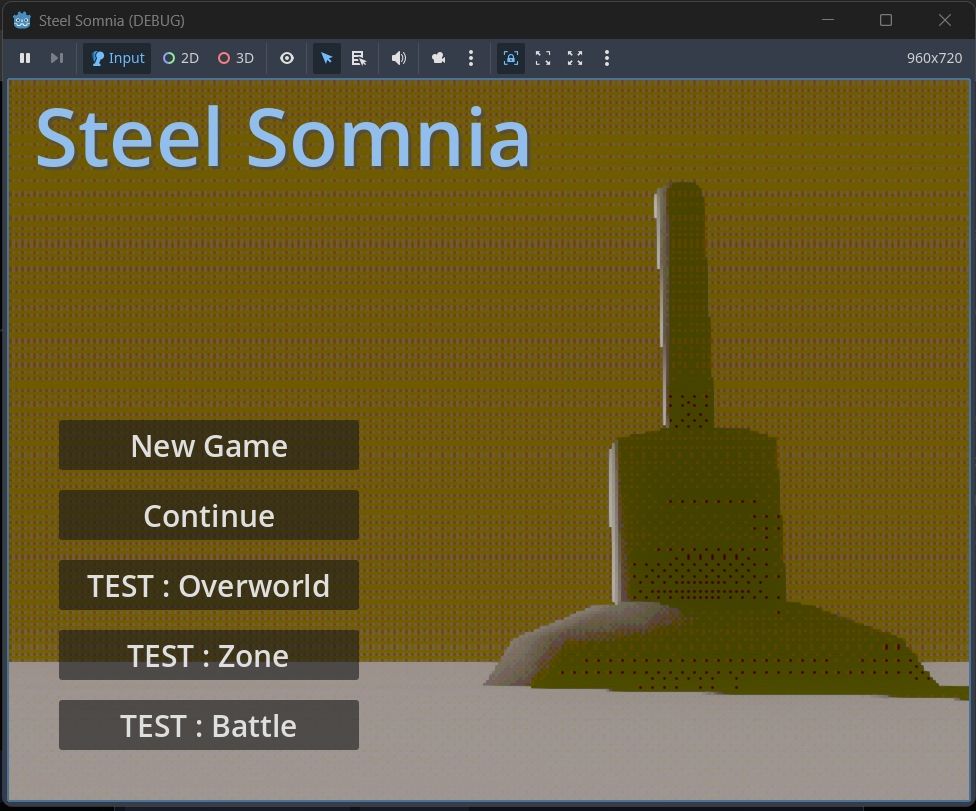
Task: Close the Steel Somnia debug window
Action: 944,20
